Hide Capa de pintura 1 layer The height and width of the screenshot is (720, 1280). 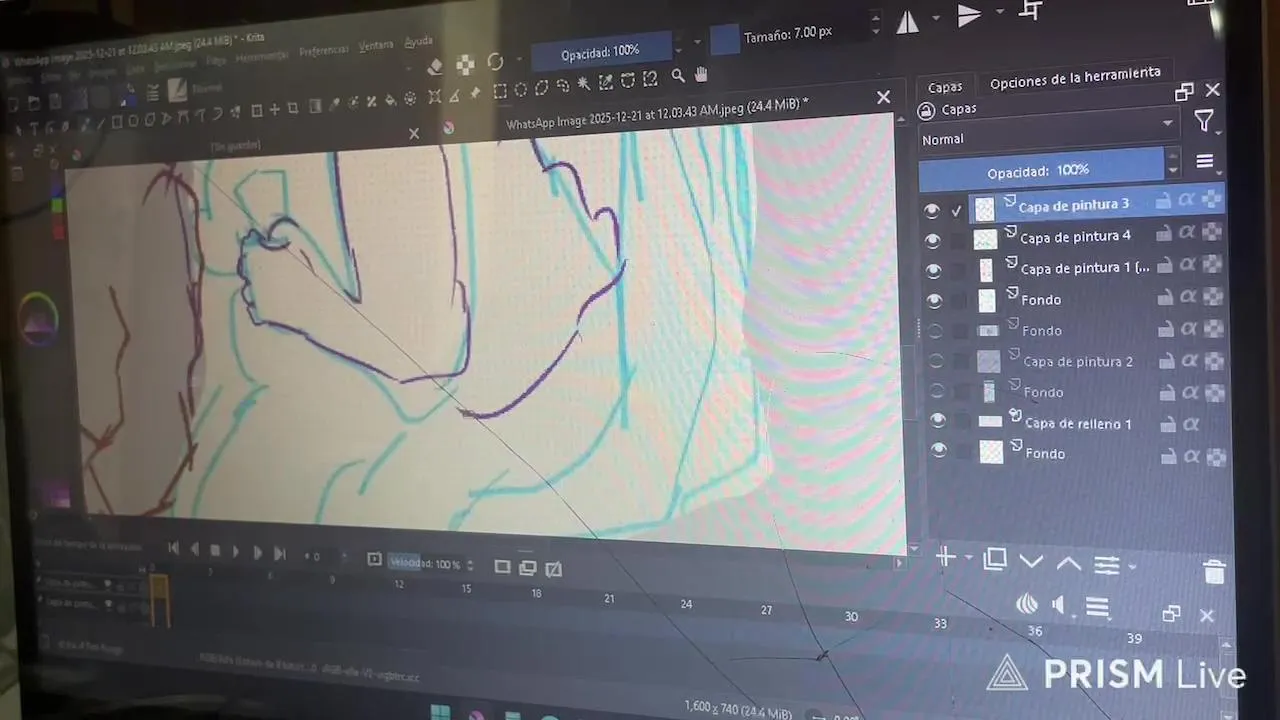(x=934, y=270)
